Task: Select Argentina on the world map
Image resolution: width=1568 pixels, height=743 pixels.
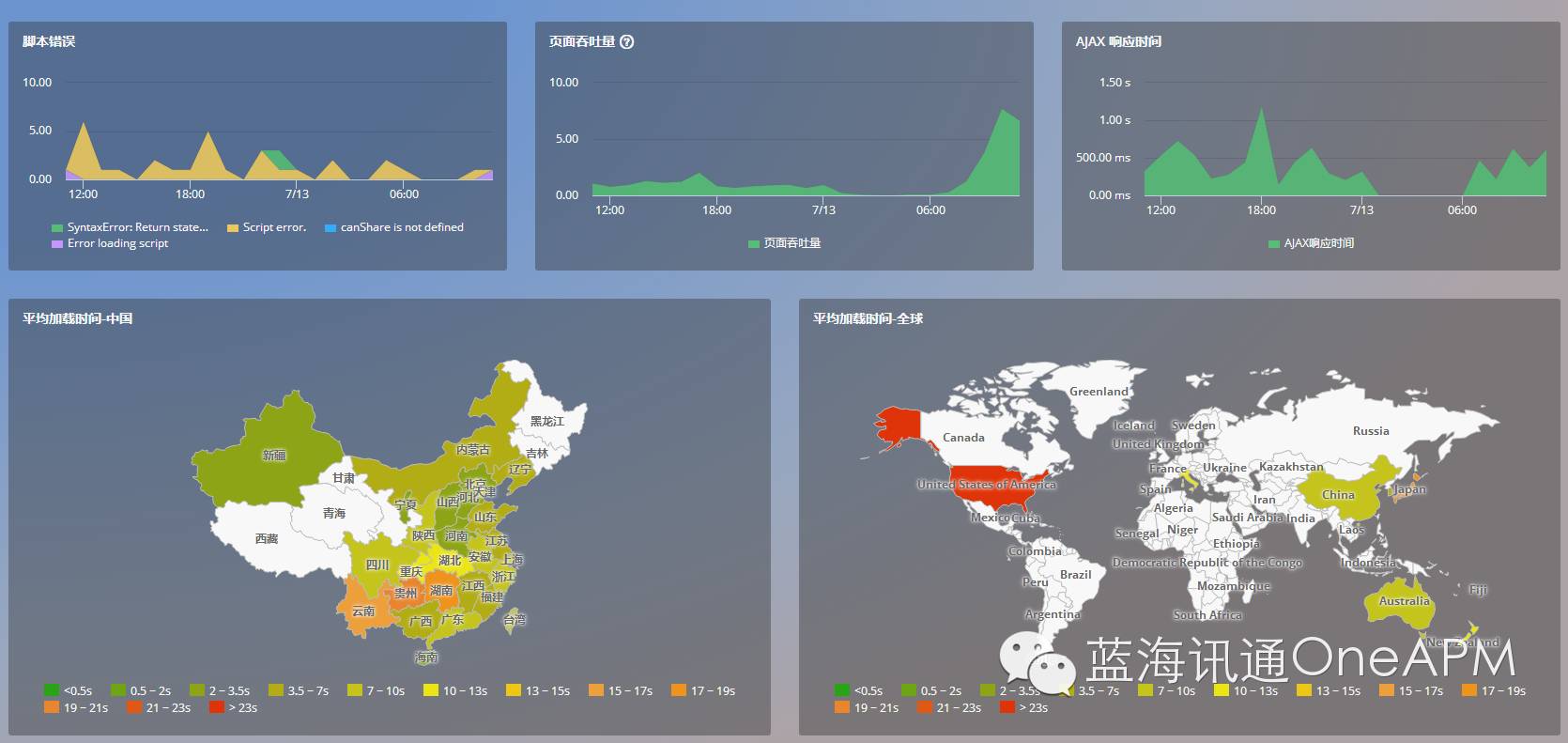Action: 1053,613
